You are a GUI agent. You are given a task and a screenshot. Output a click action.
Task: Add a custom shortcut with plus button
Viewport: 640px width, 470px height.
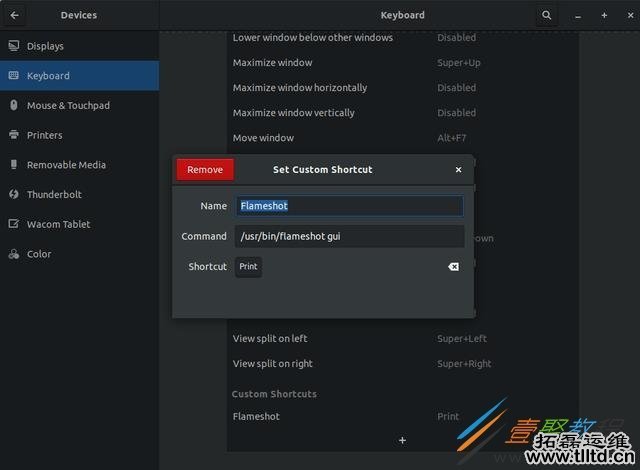[402, 440]
